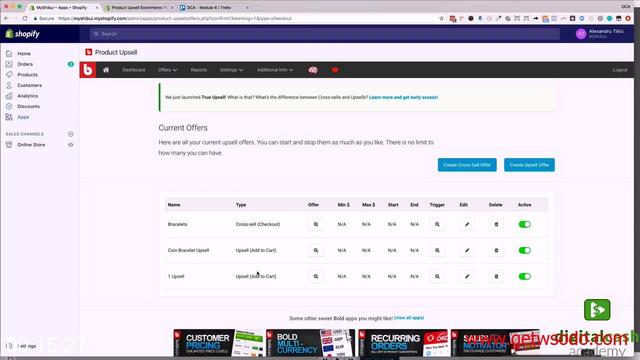Click the 'Bracelets' name cell

pyautogui.click(x=177, y=224)
